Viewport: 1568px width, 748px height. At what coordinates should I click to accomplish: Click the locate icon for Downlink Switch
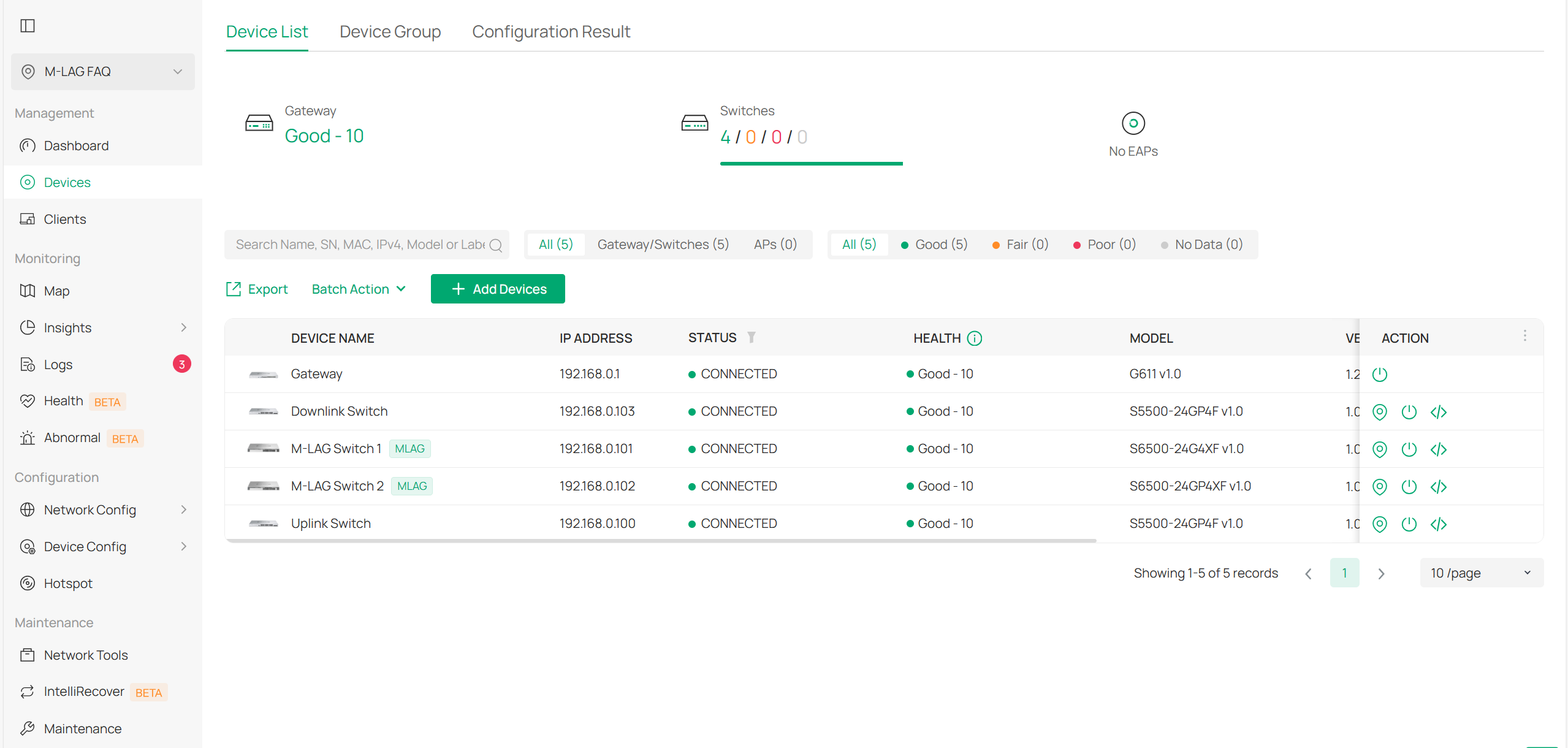click(1379, 412)
